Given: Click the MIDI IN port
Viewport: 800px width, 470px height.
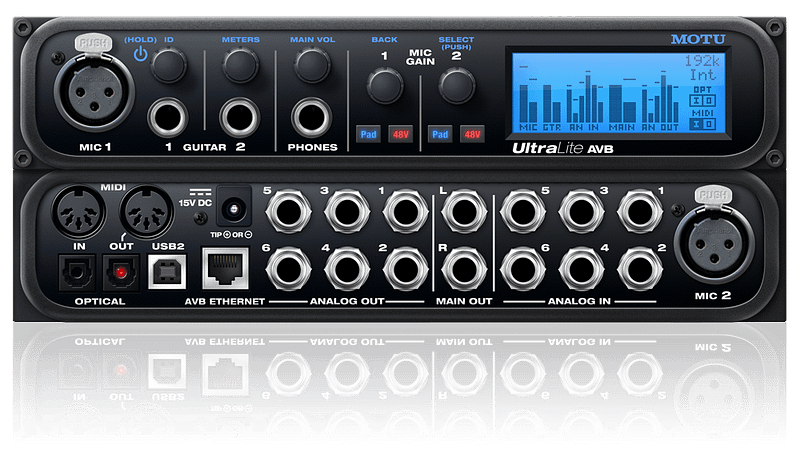Looking at the screenshot, I should [75, 212].
